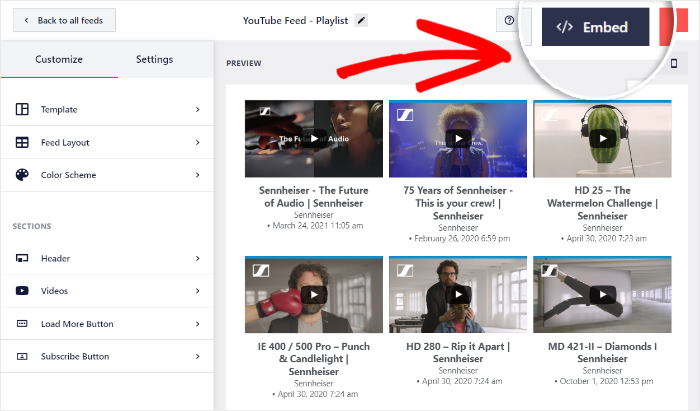
Task: Click the Videos YouTube icon
Action: click(x=22, y=291)
